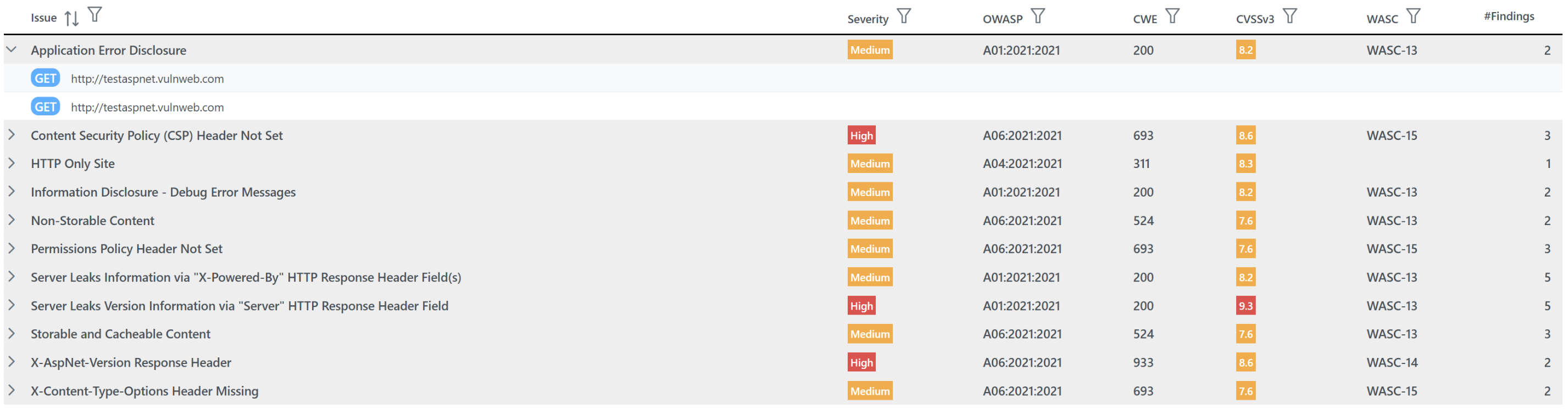Open the Issue column filter icon

coord(95,15)
